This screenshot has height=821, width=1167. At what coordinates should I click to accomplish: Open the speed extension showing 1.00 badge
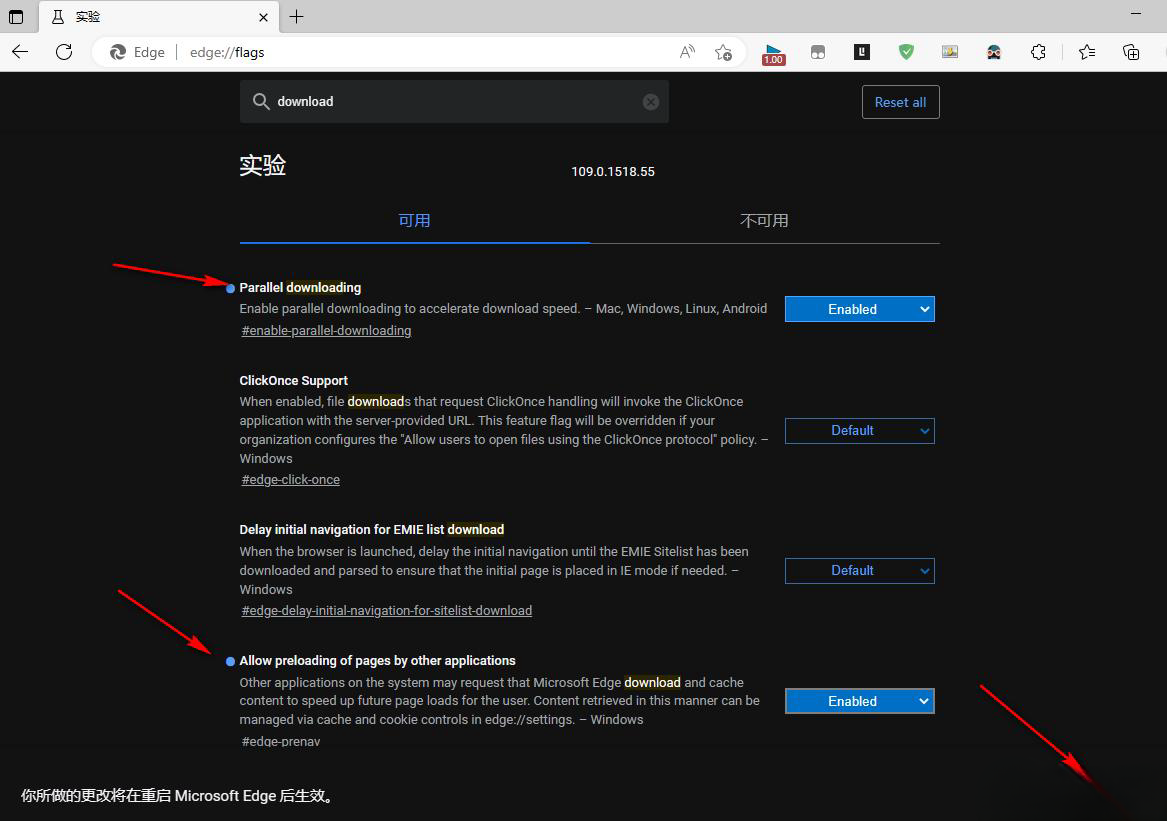(x=773, y=54)
